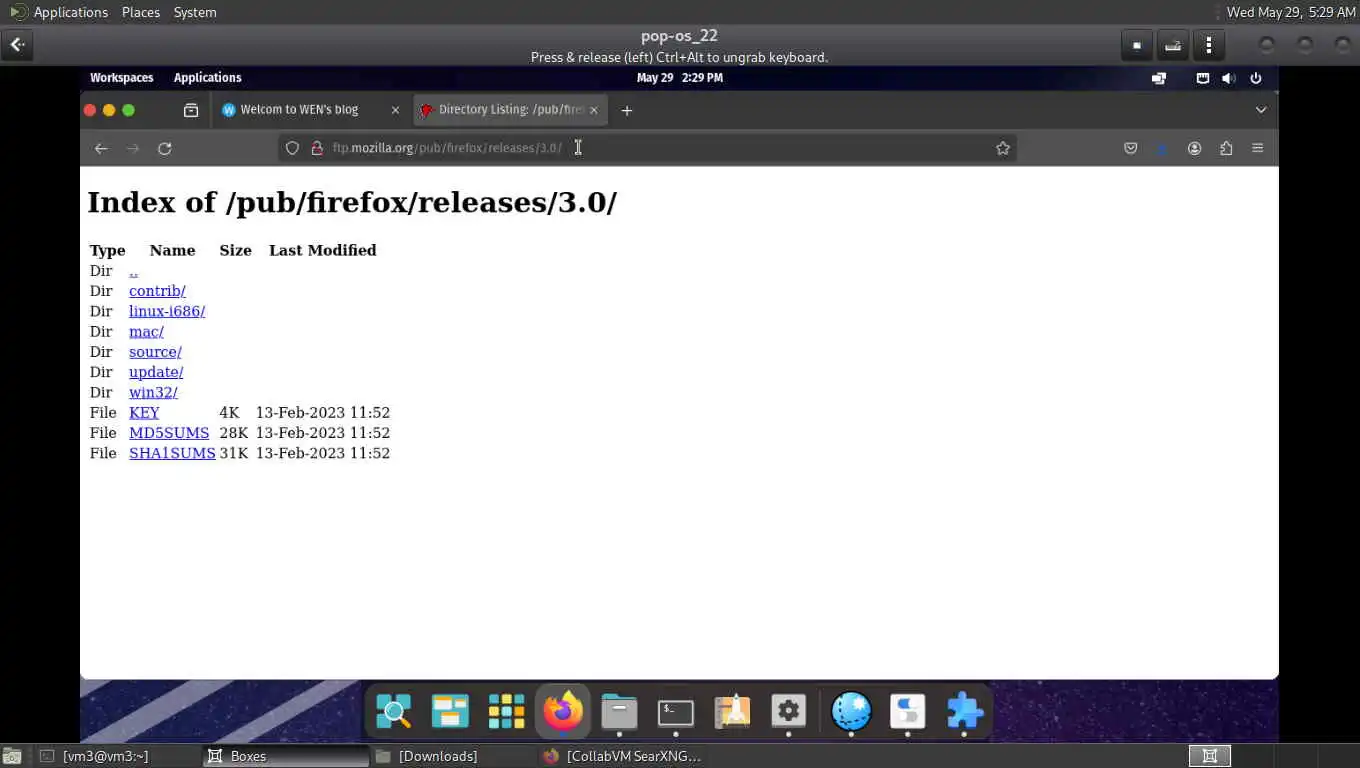The height and width of the screenshot is (768, 1360).
Task: Open Firefox View recent browsing icon
Action: 191,110
